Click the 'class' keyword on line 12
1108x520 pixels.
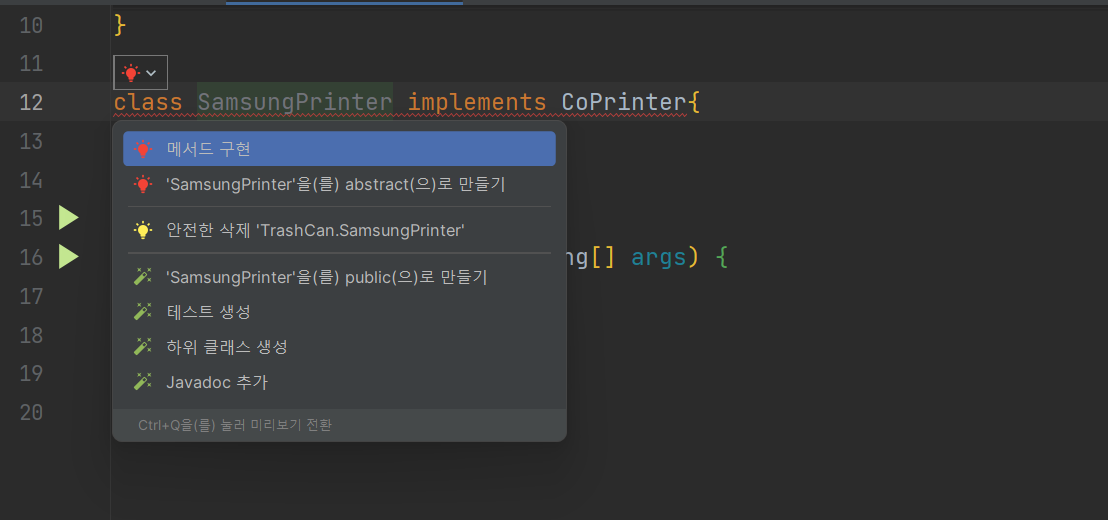(148, 102)
